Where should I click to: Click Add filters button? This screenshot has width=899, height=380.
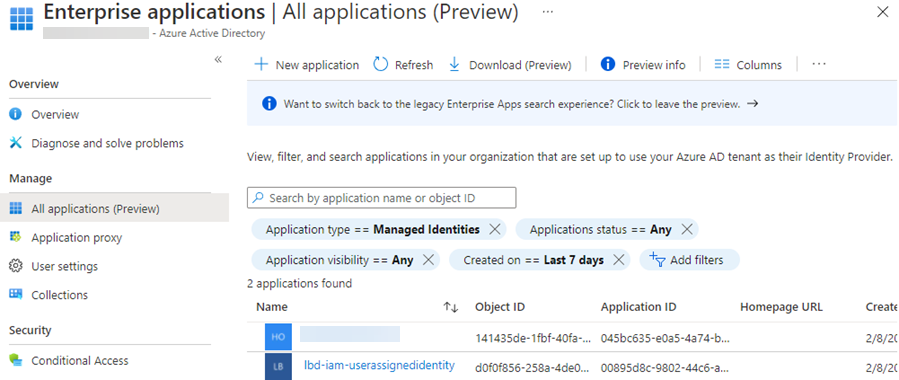(x=689, y=260)
